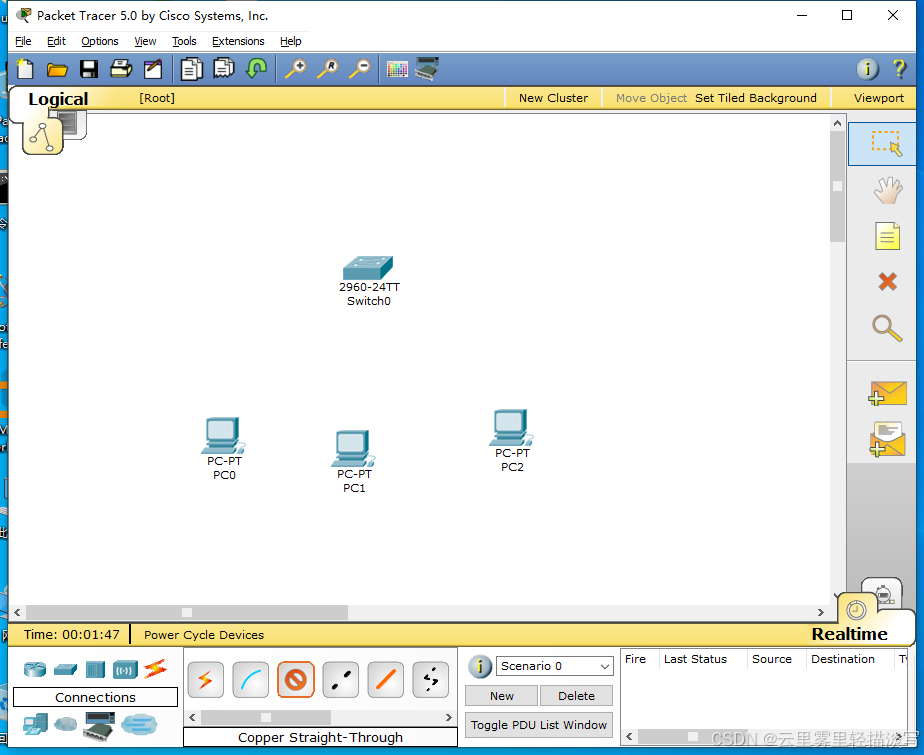Click Viewport button

pos(878,98)
